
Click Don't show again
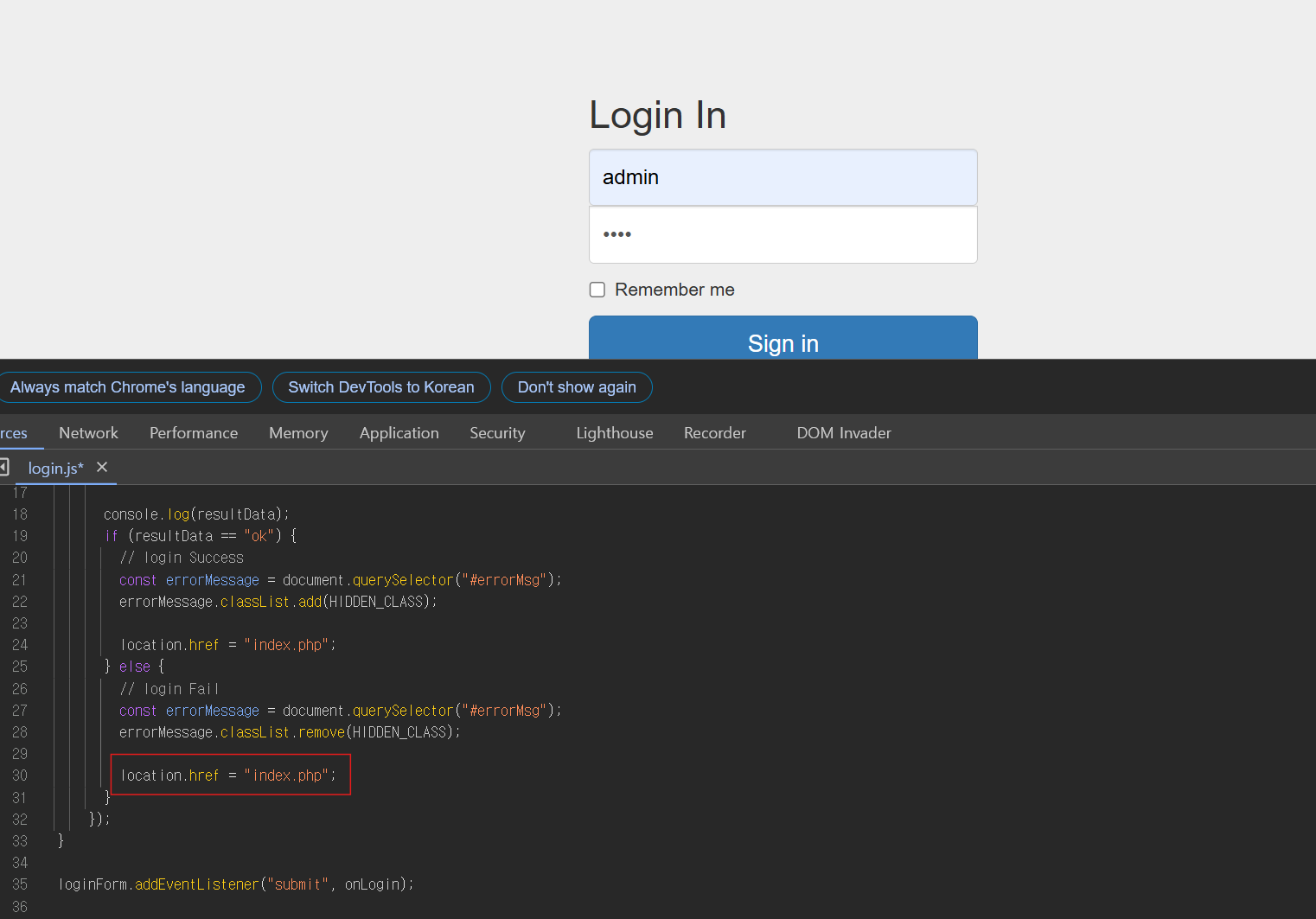[x=577, y=387]
